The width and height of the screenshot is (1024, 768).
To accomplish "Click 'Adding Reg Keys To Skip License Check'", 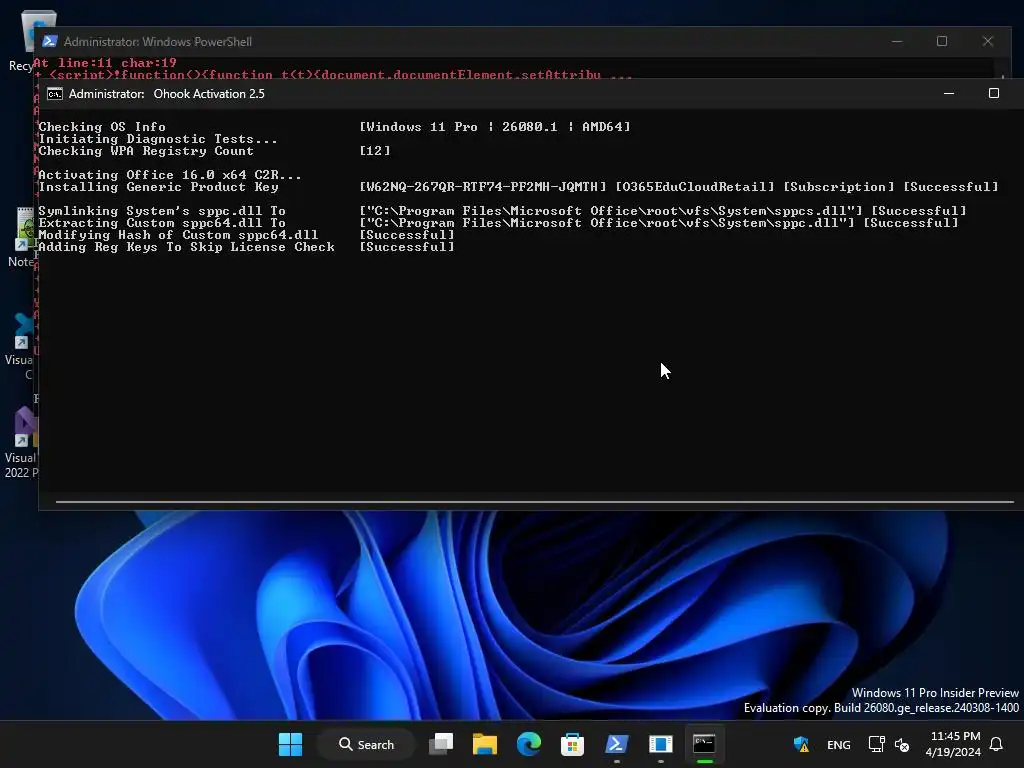I will pyautogui.click(x=186, y=247).
